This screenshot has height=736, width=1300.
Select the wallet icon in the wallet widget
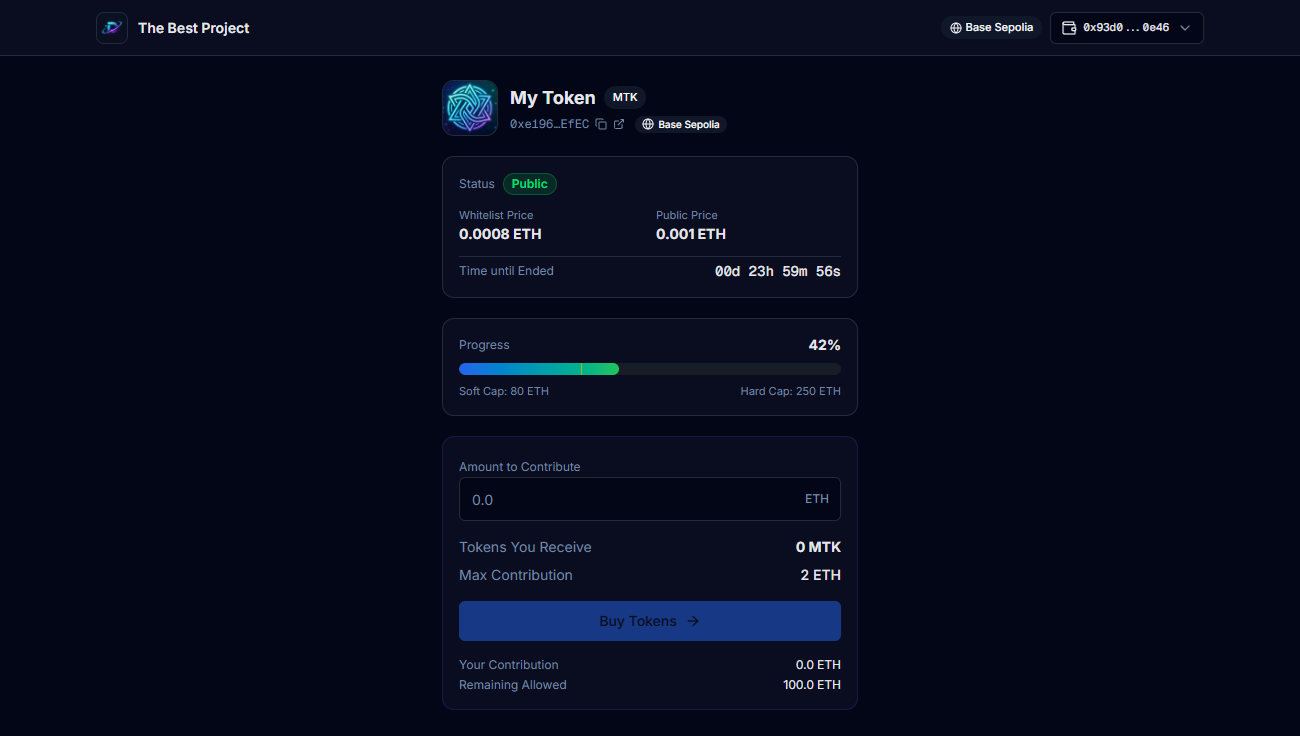click(x=1069, y=27)
